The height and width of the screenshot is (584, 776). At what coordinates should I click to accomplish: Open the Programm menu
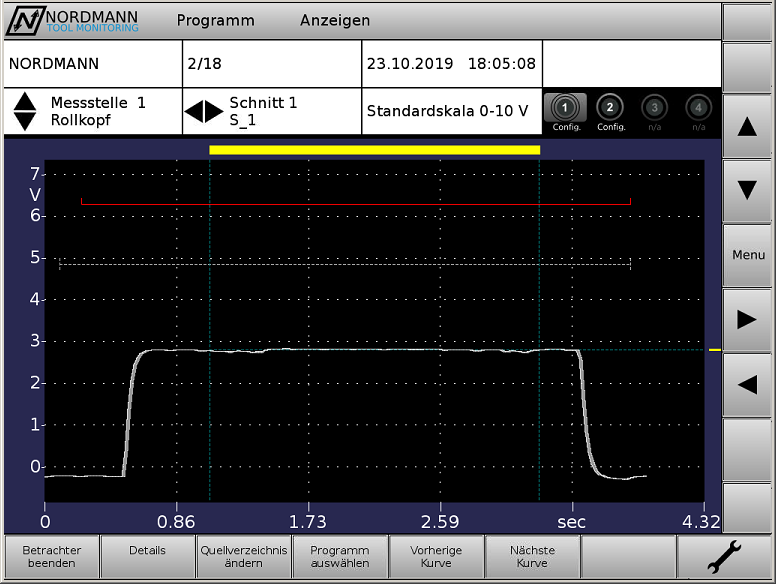(x=215, y=20)
